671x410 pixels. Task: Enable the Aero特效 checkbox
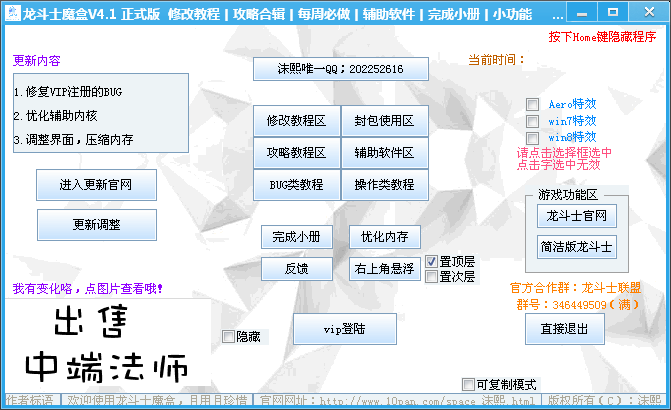pyautogui.click(x=533, y=104)
